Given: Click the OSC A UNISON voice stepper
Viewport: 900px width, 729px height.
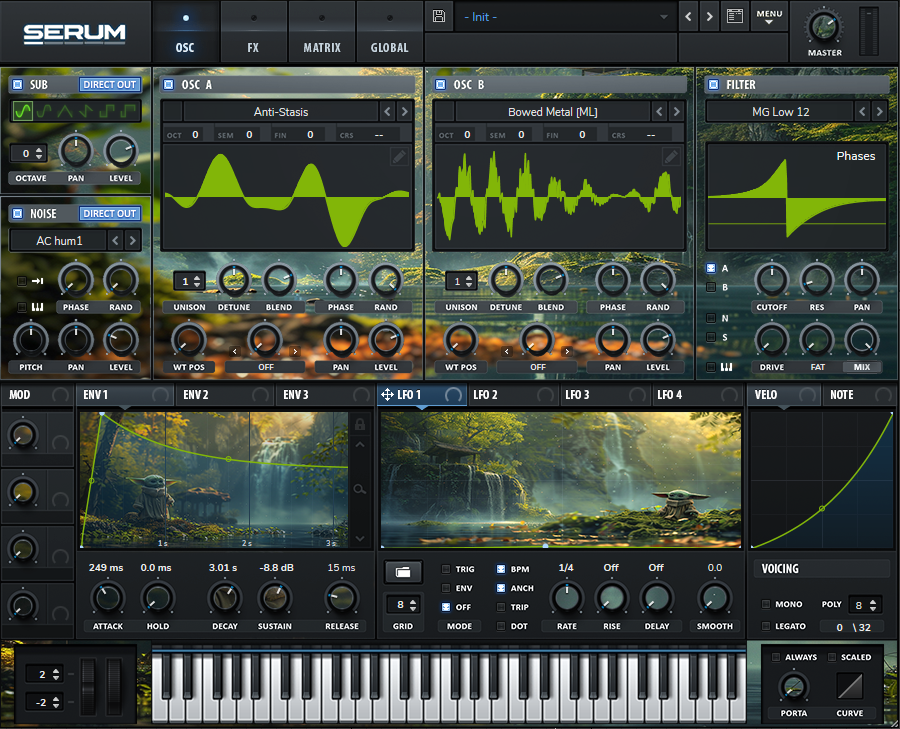Looking at the screenshot, I should [190, 281].
